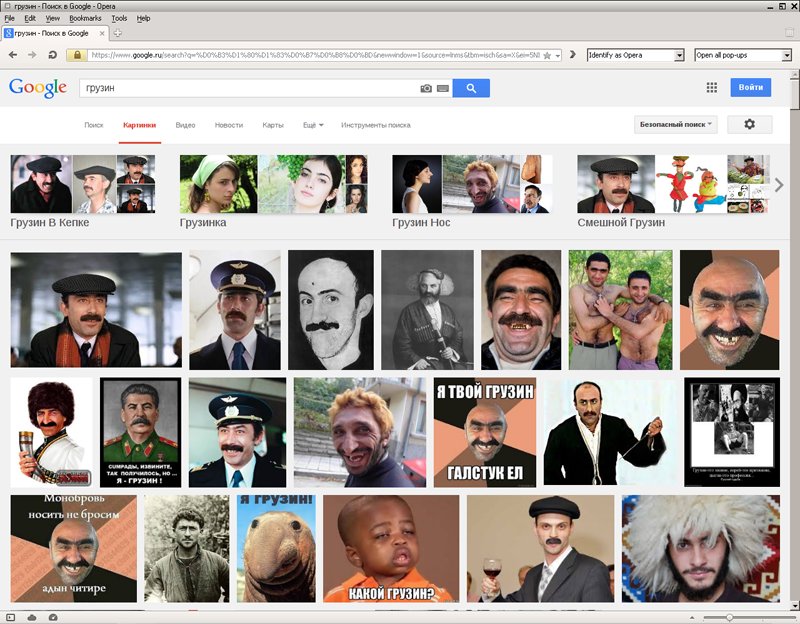Switch to the Карты tab
800x624 pixels.
pos(273,125)
